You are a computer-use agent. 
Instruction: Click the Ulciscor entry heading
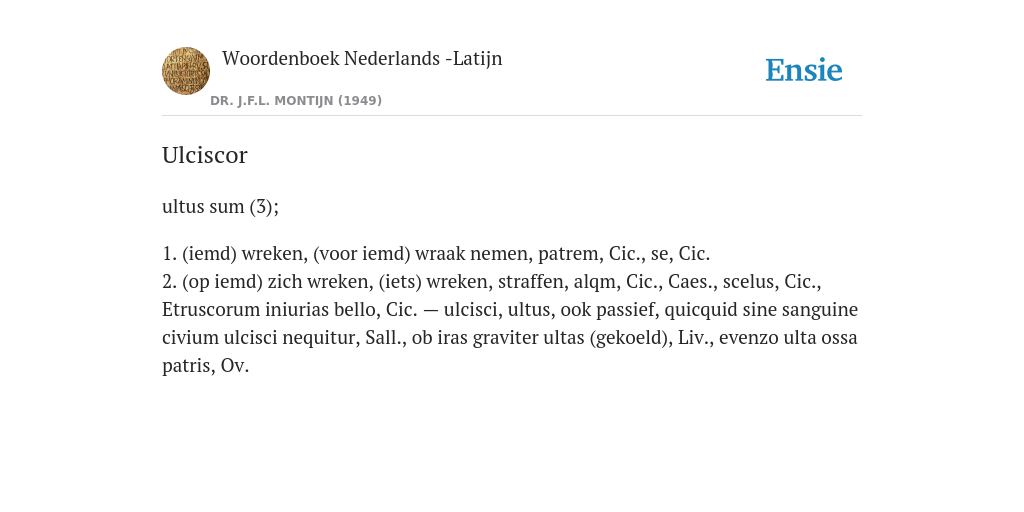pos(204,155)
